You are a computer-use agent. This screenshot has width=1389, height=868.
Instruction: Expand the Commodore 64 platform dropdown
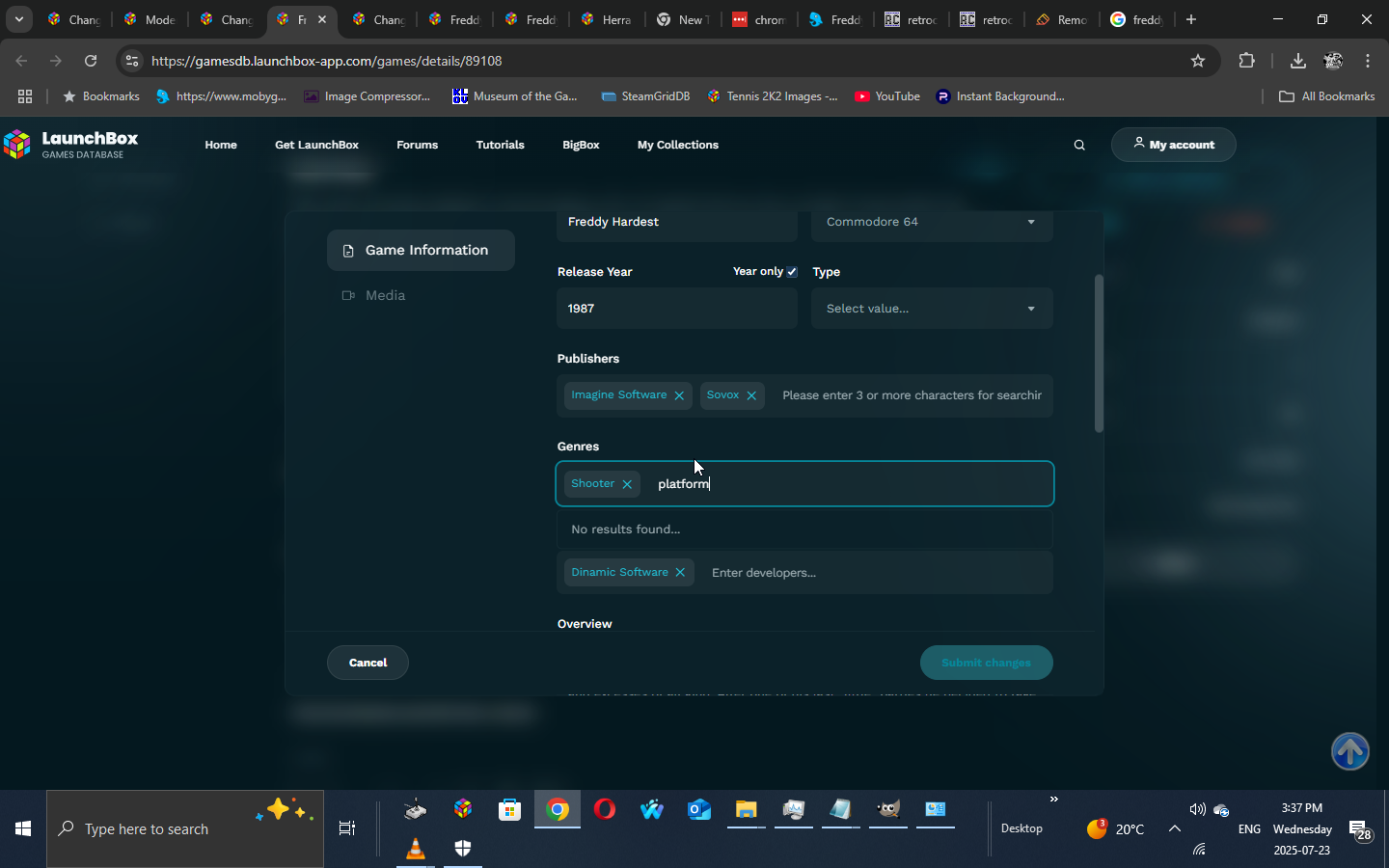point(932,222)
